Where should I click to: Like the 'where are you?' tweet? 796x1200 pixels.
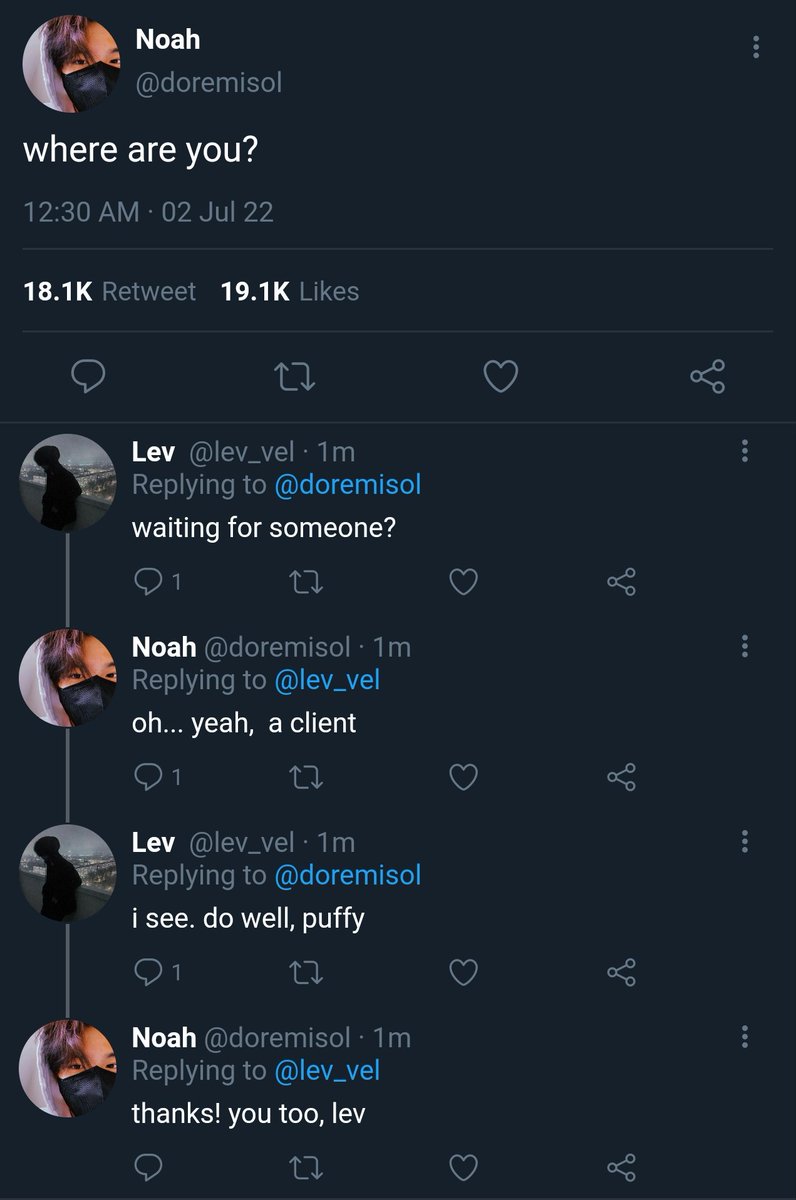[501, 377]
